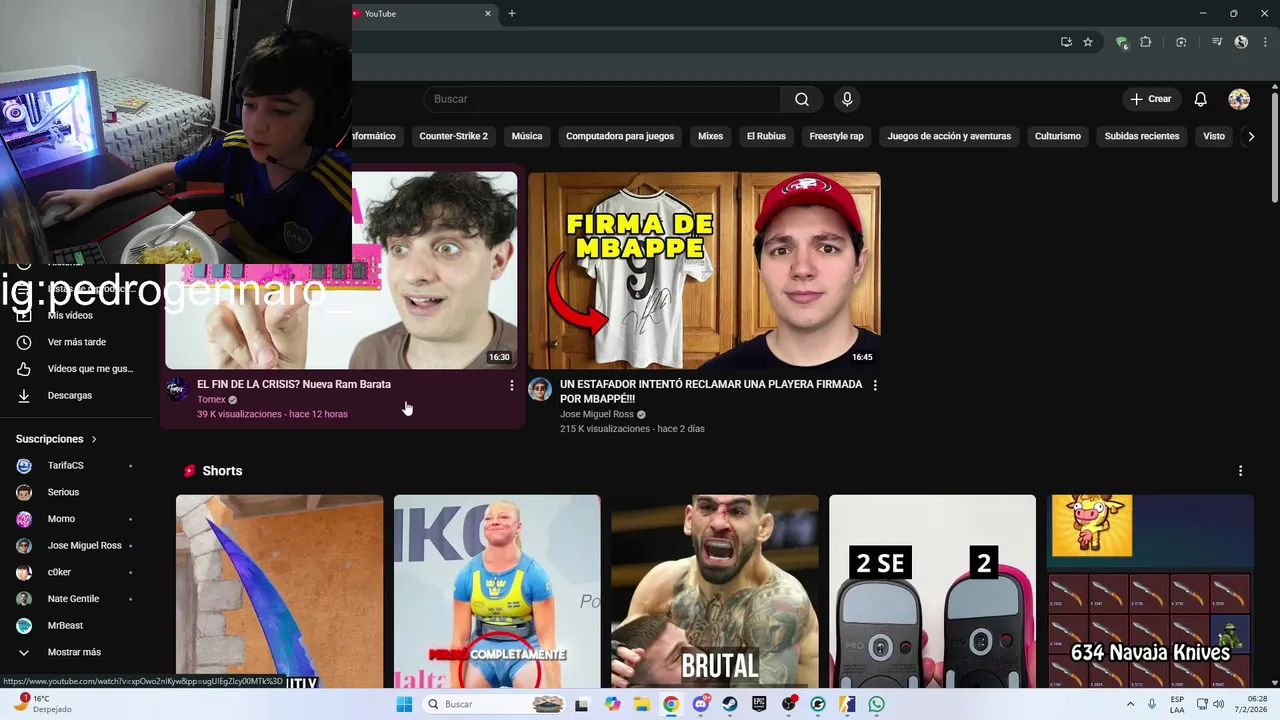Open Discord from the taskbar
1280x720 pixels.
pos(701,704)
